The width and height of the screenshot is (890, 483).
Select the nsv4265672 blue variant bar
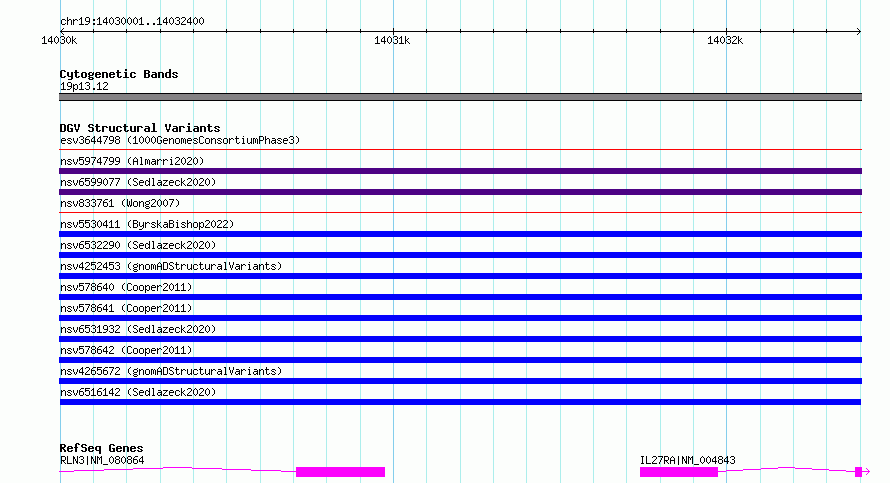[x=460, y=381]
